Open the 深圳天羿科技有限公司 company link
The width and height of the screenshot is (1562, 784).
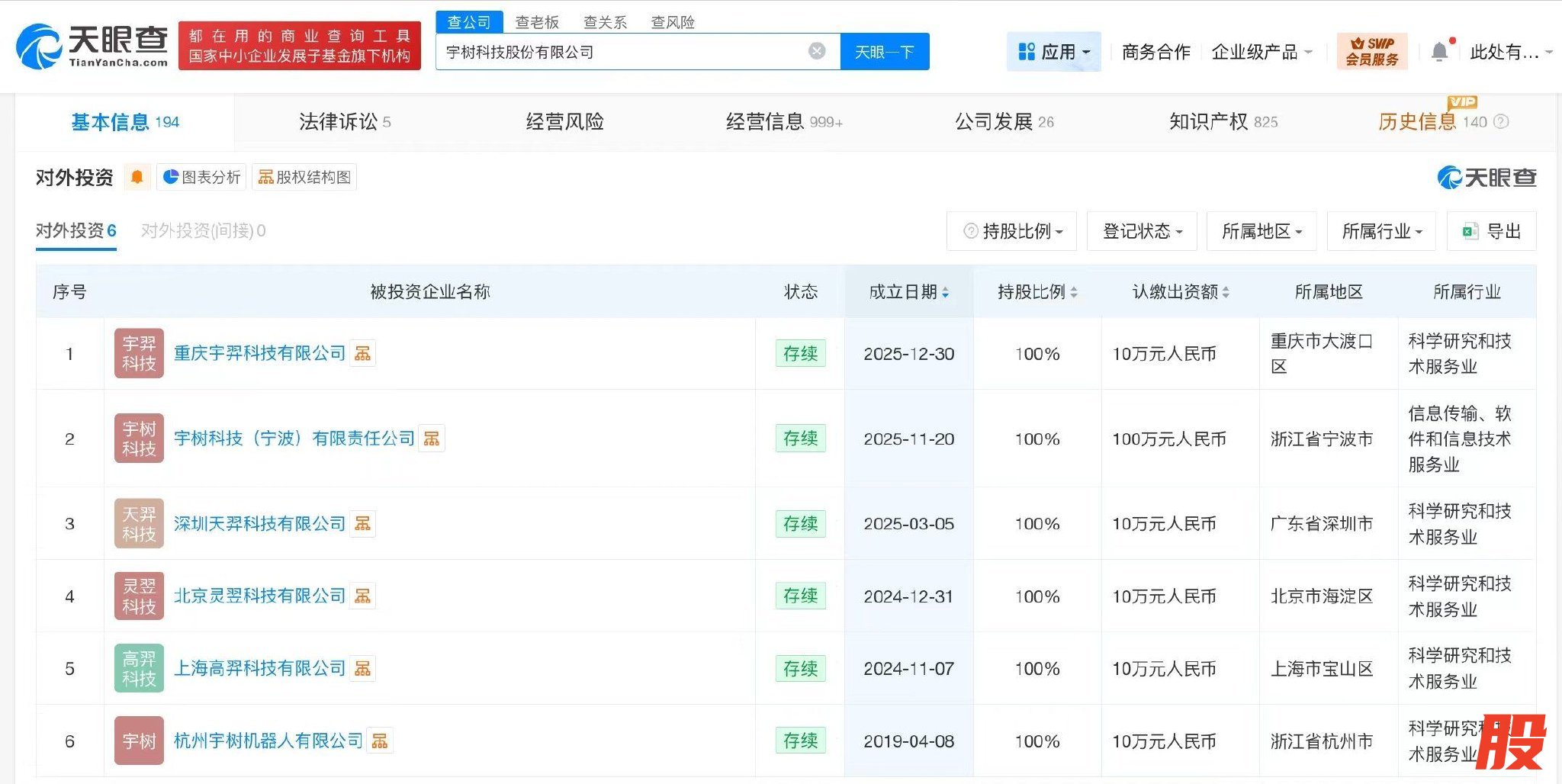tap(259, 524)
